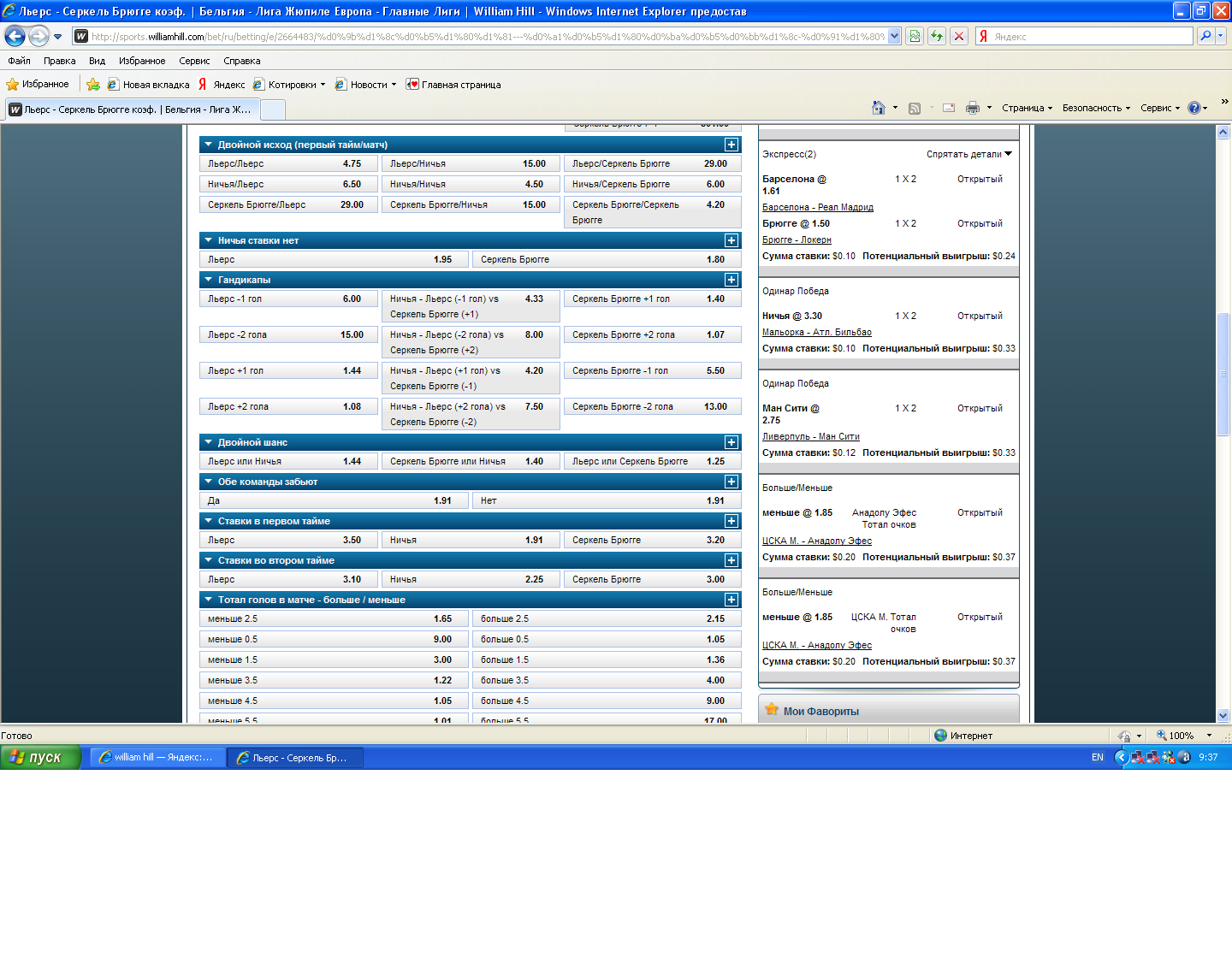Stop loading with the red X icon
The width and height of the screenshot is (1232, 970).
(x=959, y=36)
